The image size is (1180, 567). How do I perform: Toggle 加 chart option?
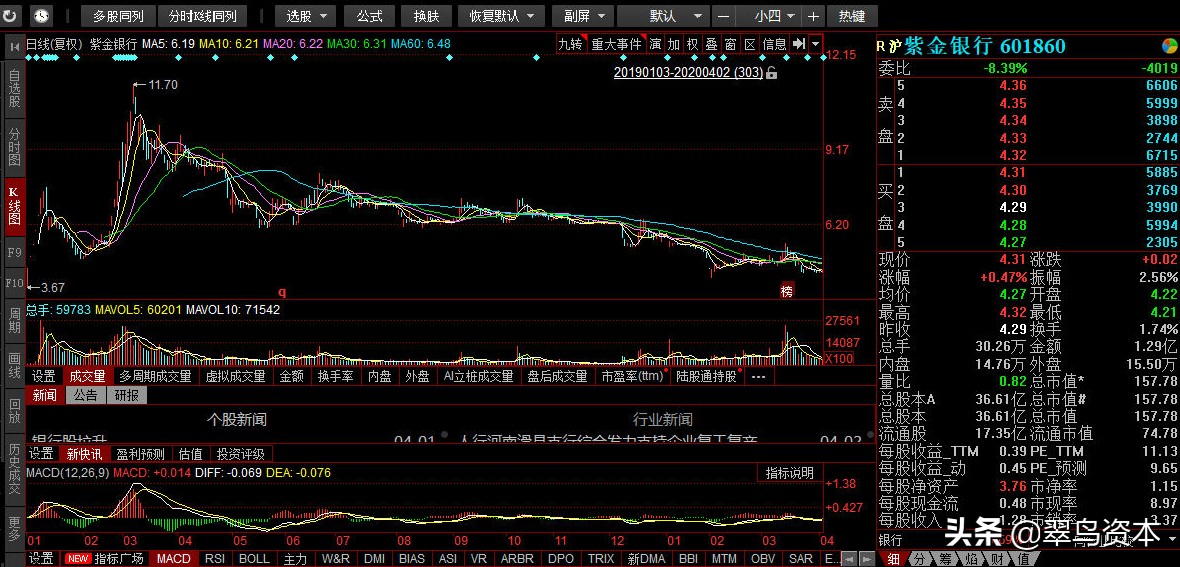(x=674, y=44)
